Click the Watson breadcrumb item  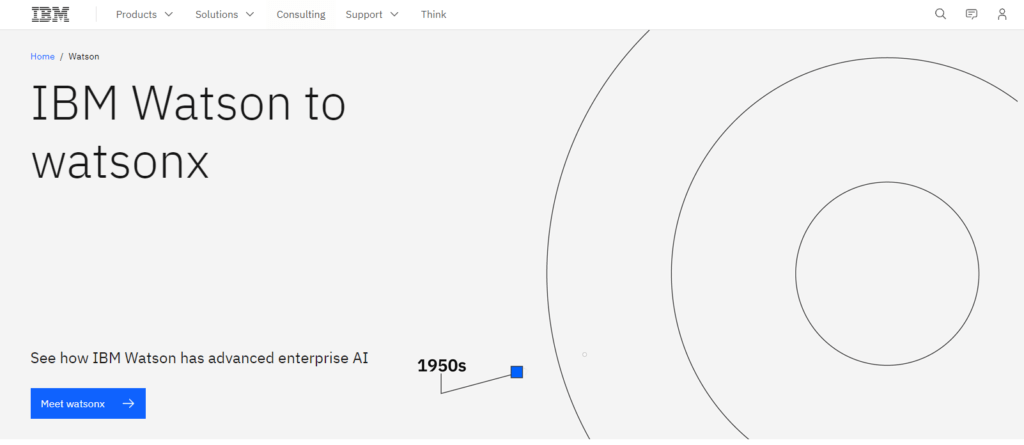click(84, 57)
